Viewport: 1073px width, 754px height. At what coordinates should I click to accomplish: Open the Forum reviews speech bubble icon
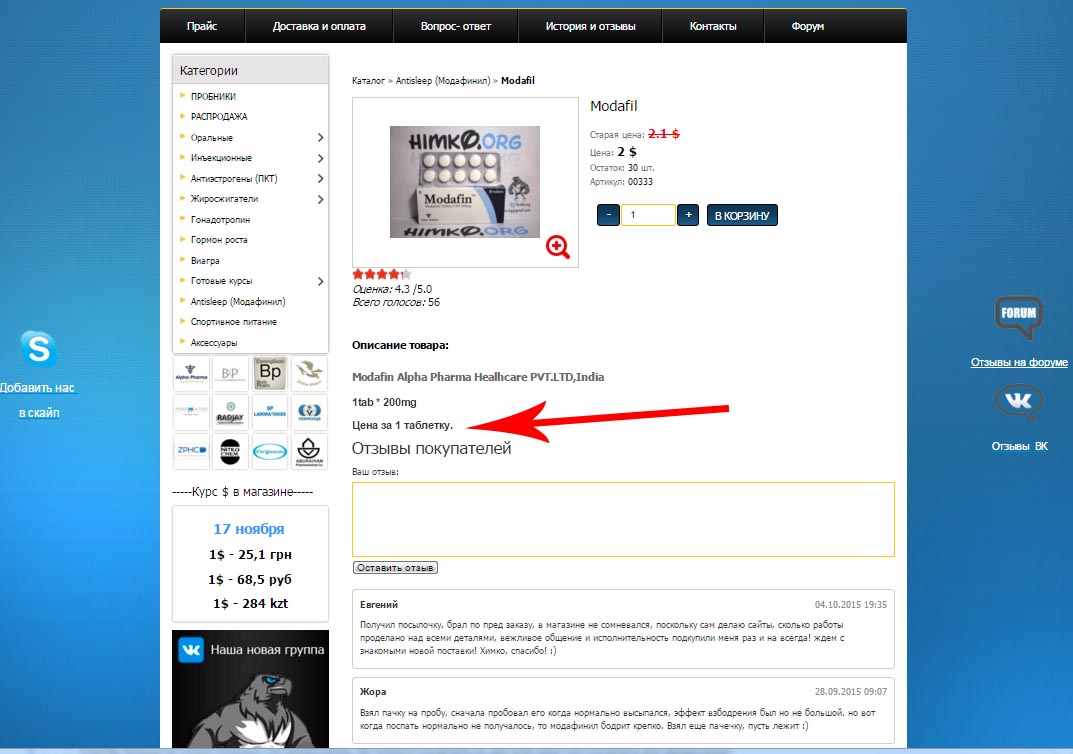(x=1019, y=315)
